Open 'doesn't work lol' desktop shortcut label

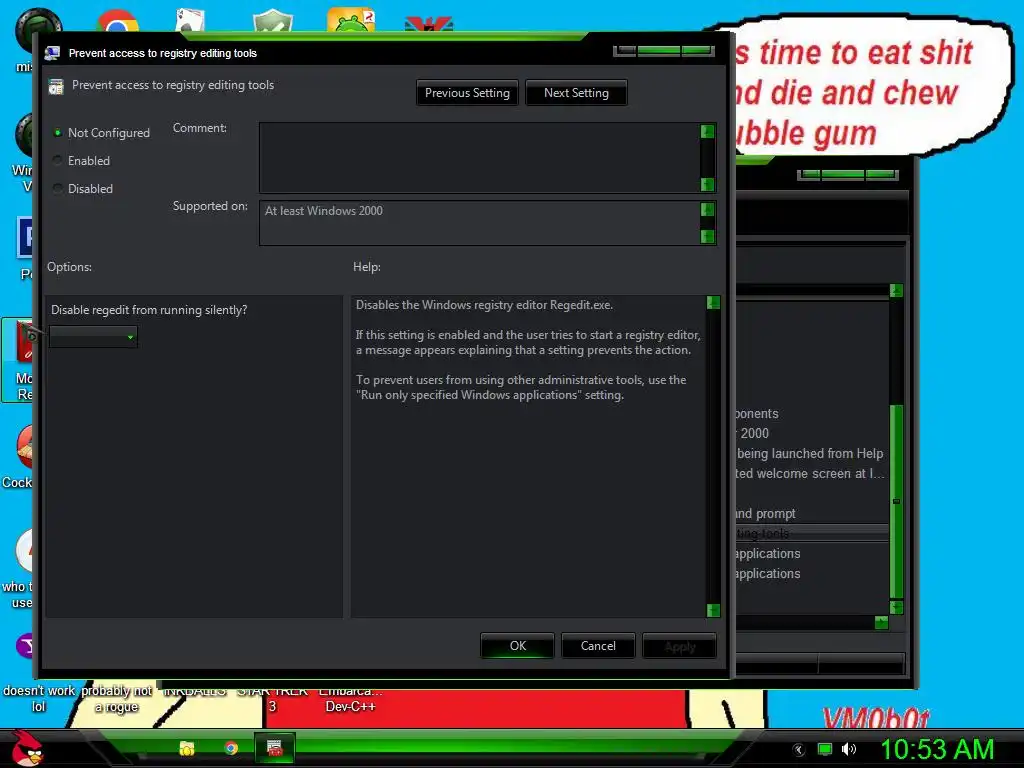pyautogui.click(x=39, y=698)
